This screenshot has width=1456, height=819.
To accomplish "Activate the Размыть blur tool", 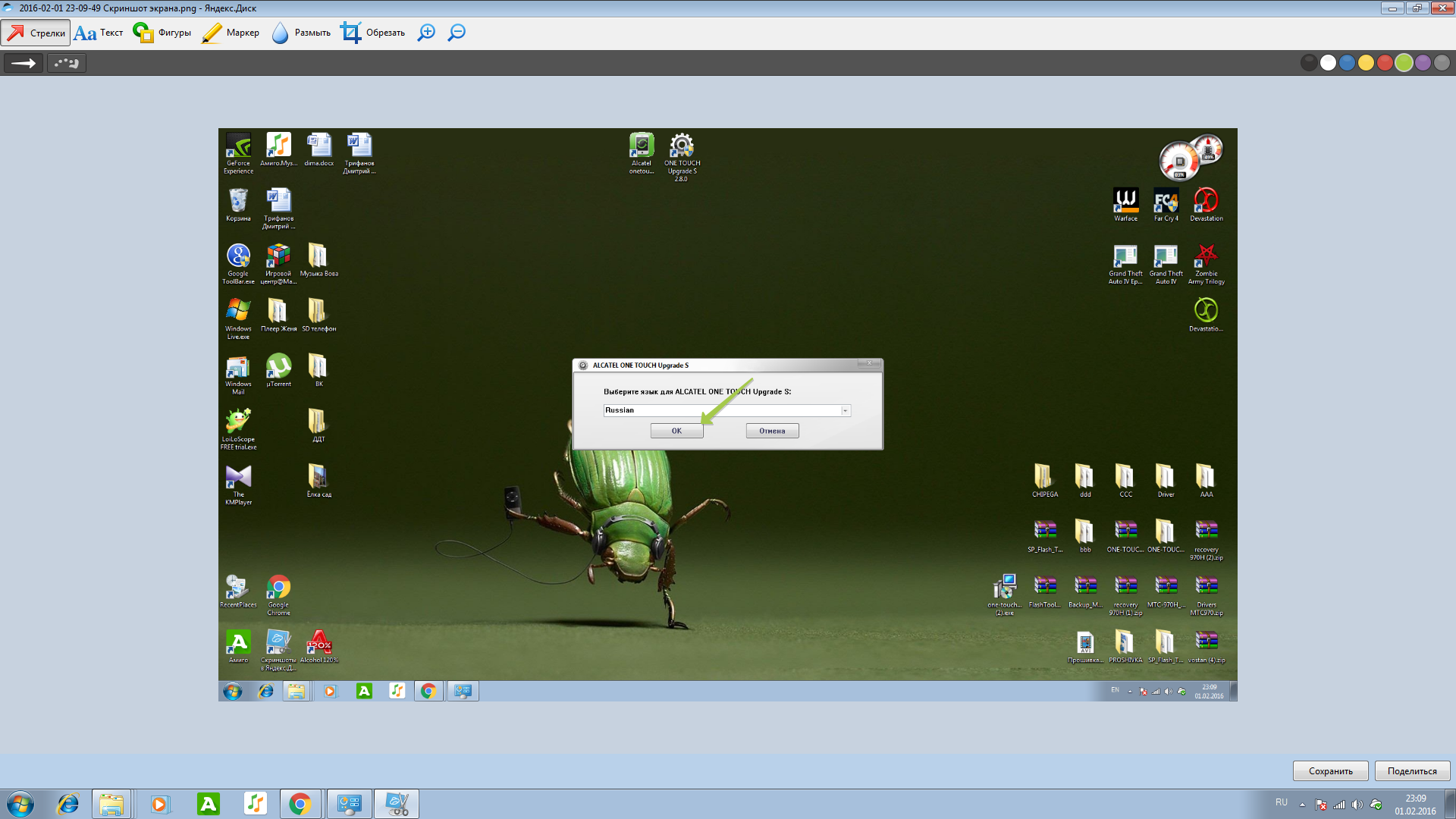I will point(301,33).
